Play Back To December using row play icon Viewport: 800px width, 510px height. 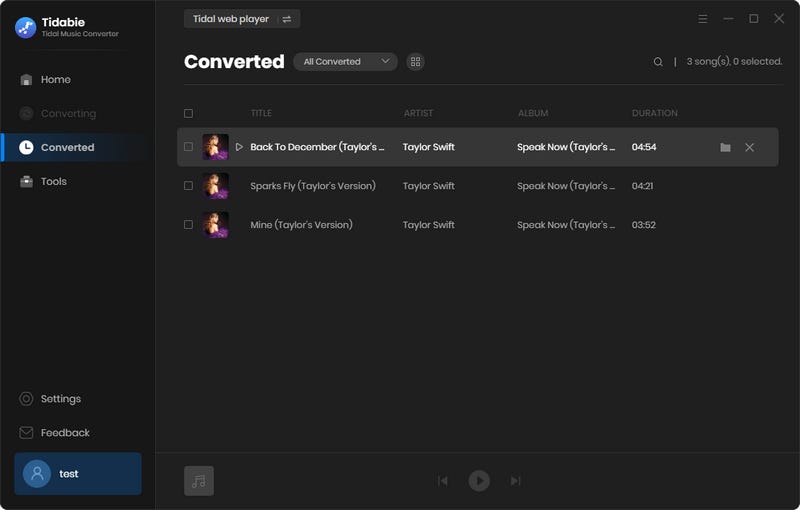[x=239, y=147]
